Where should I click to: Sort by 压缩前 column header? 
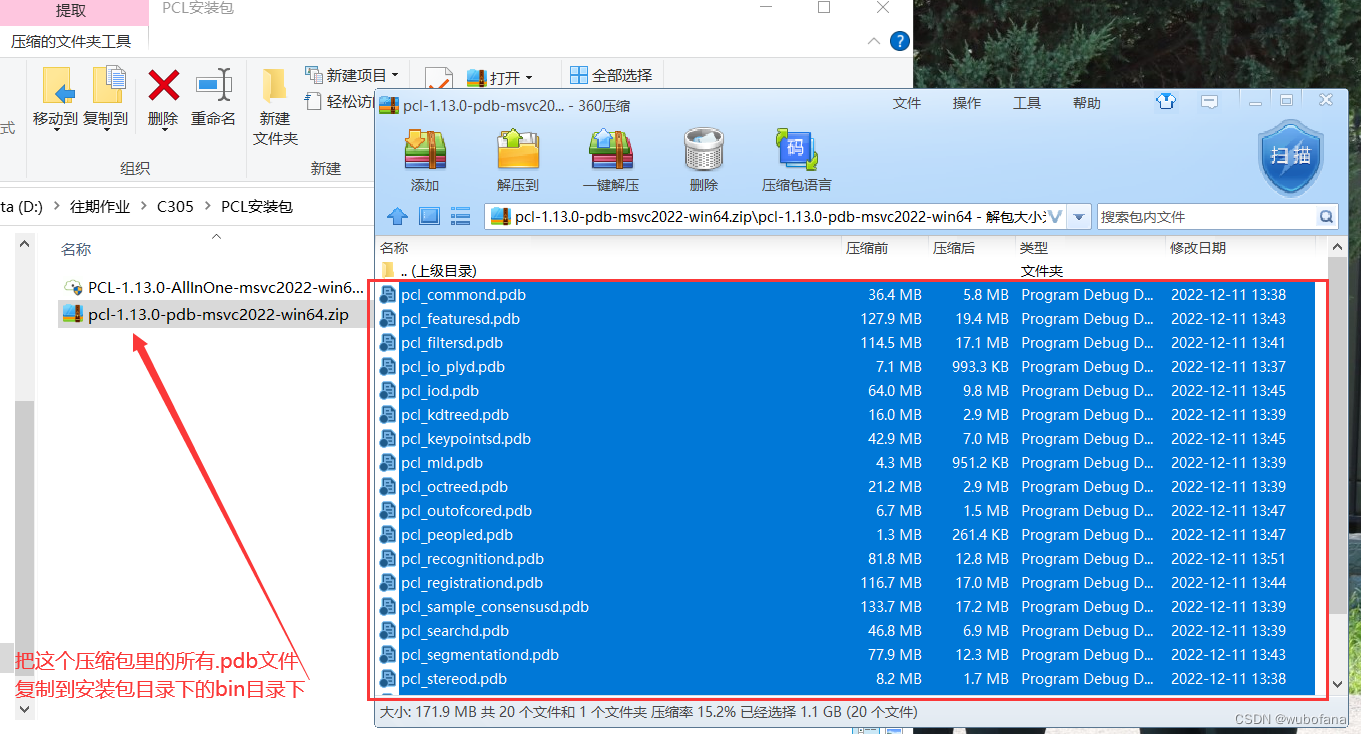(886, 248)
